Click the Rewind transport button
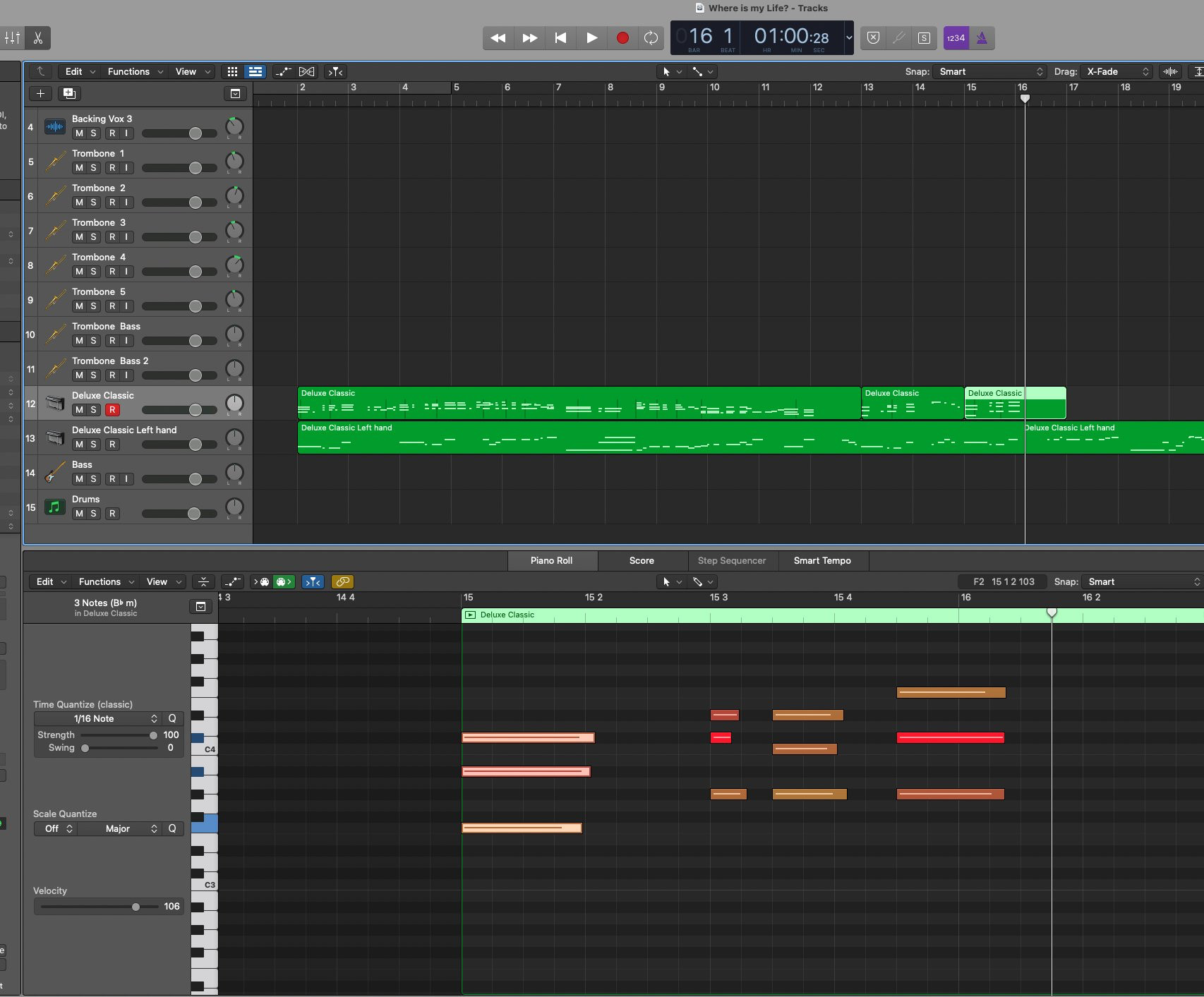 click(498, 38)
